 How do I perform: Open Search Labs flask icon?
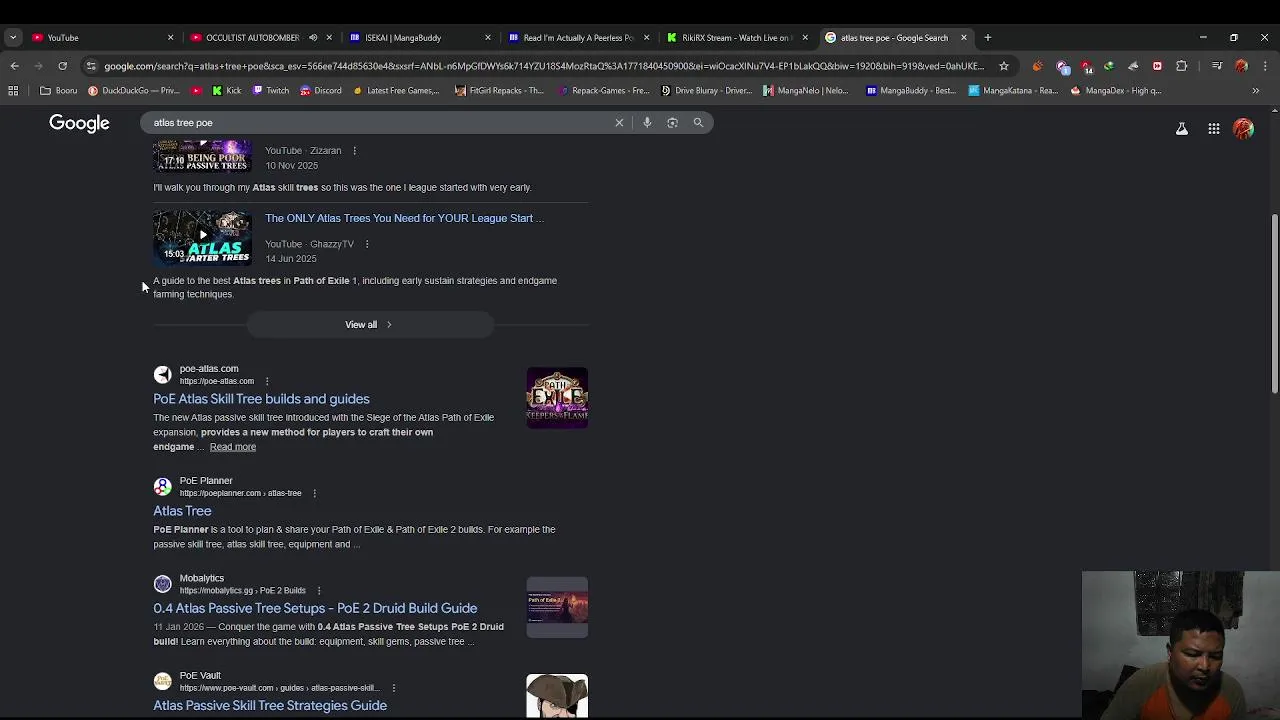[1182, 129]
